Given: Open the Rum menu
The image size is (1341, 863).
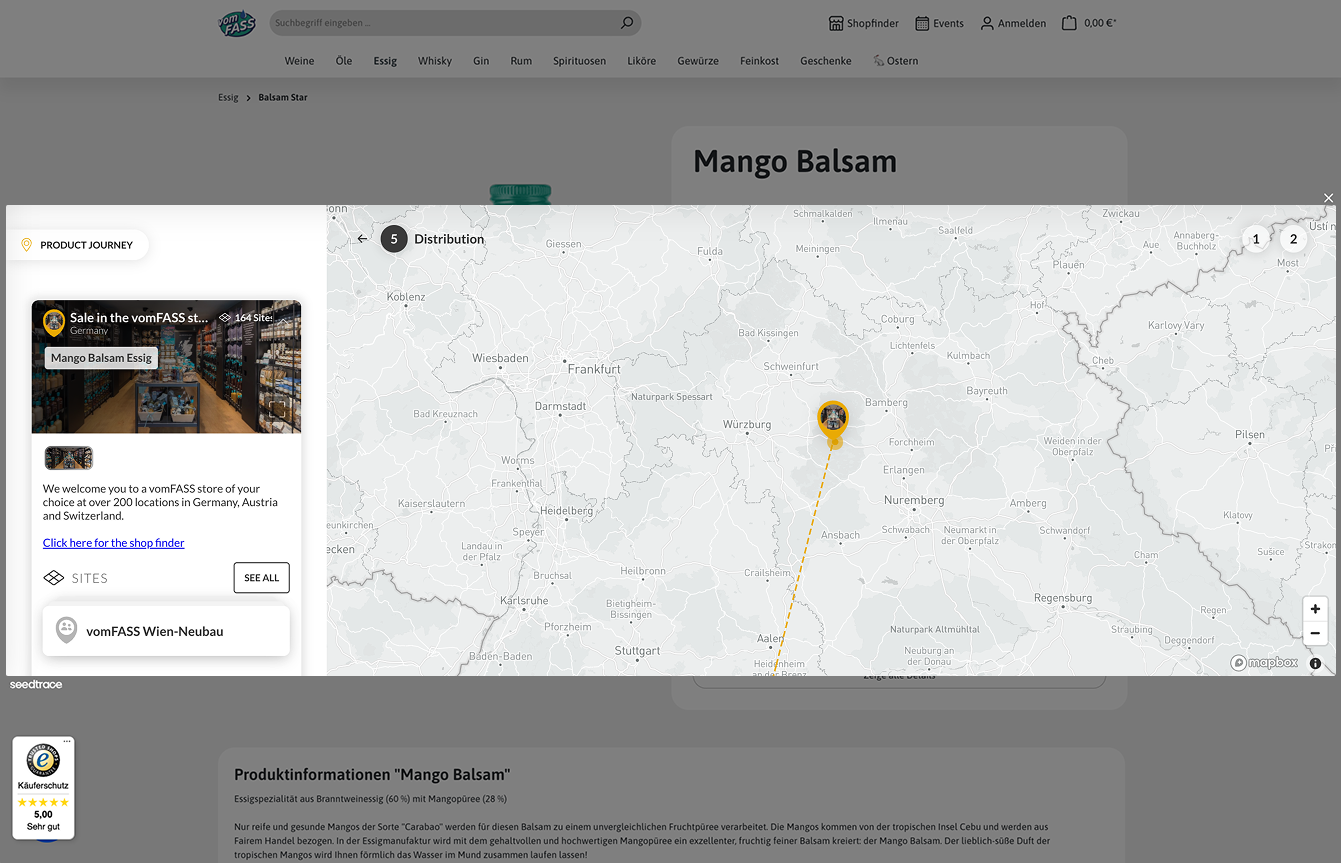Looking at the screenshot, I should pos(521,61).
